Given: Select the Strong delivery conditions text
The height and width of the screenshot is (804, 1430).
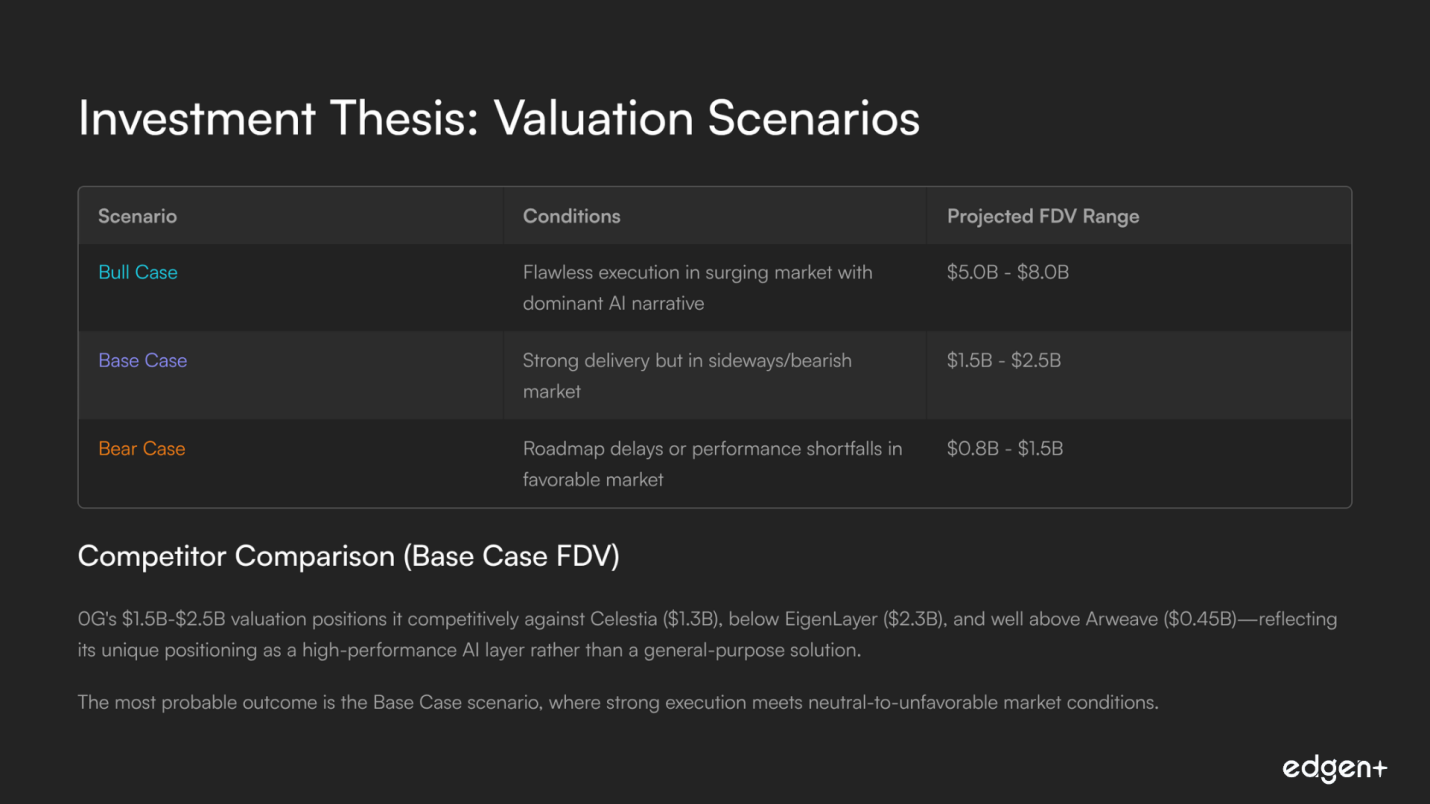Looking at the screenshot, I should point(687,376).
